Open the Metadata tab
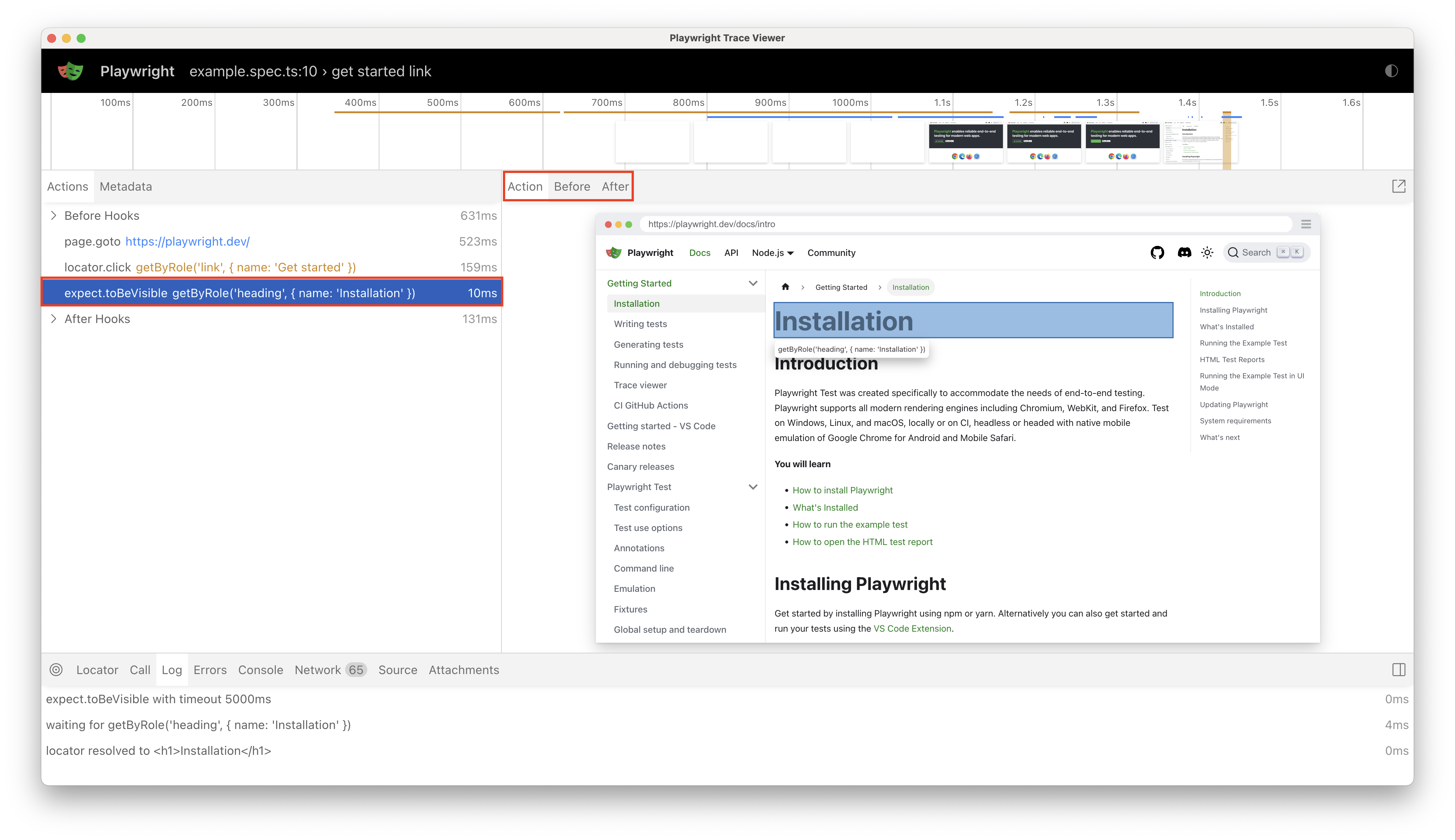Viewport: 1455px width, 840px height. [x=126, y=186]
